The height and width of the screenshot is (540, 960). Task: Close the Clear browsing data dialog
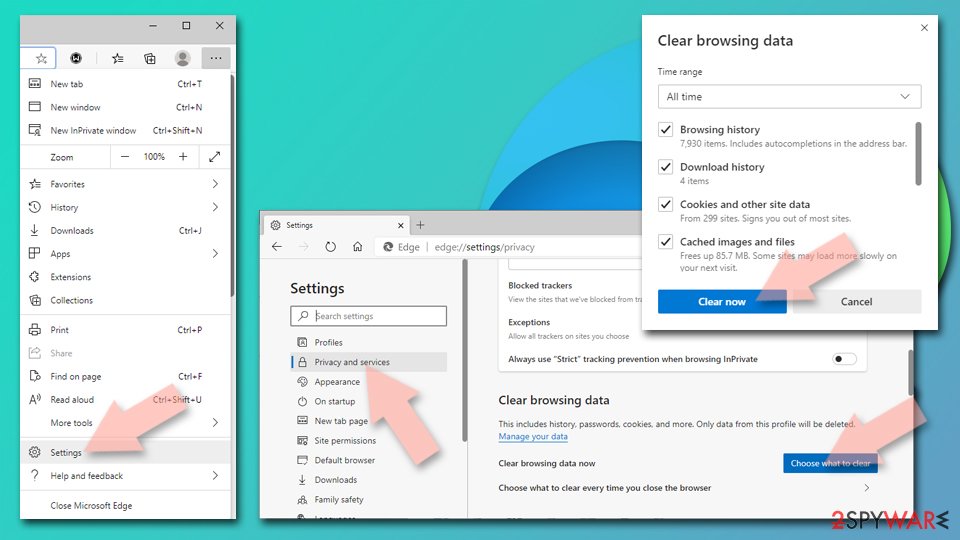tap(924, 28)
